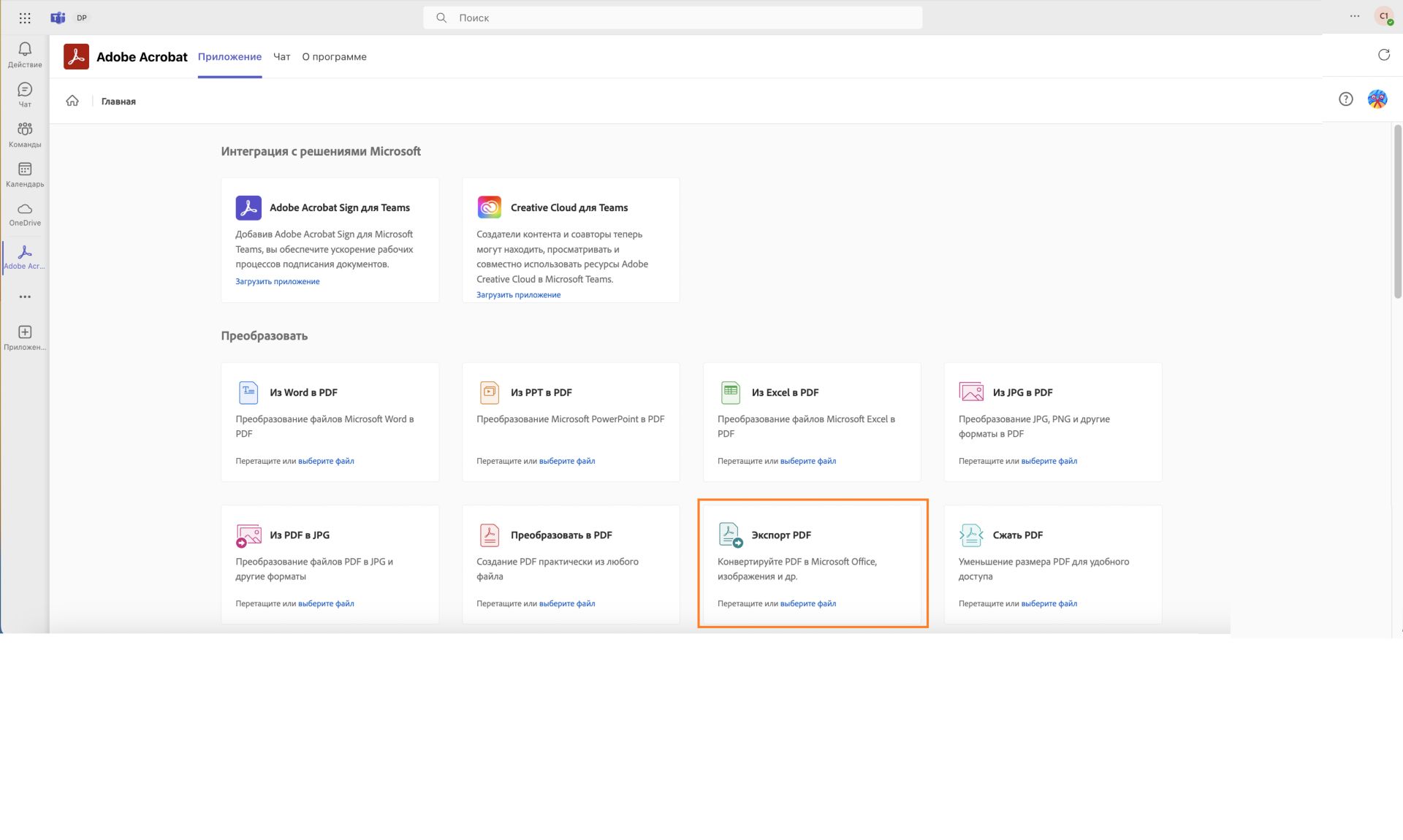Click the JPG to PDF icon
This screenshot has width=1403, height=840.
click(x=971, y=392)
